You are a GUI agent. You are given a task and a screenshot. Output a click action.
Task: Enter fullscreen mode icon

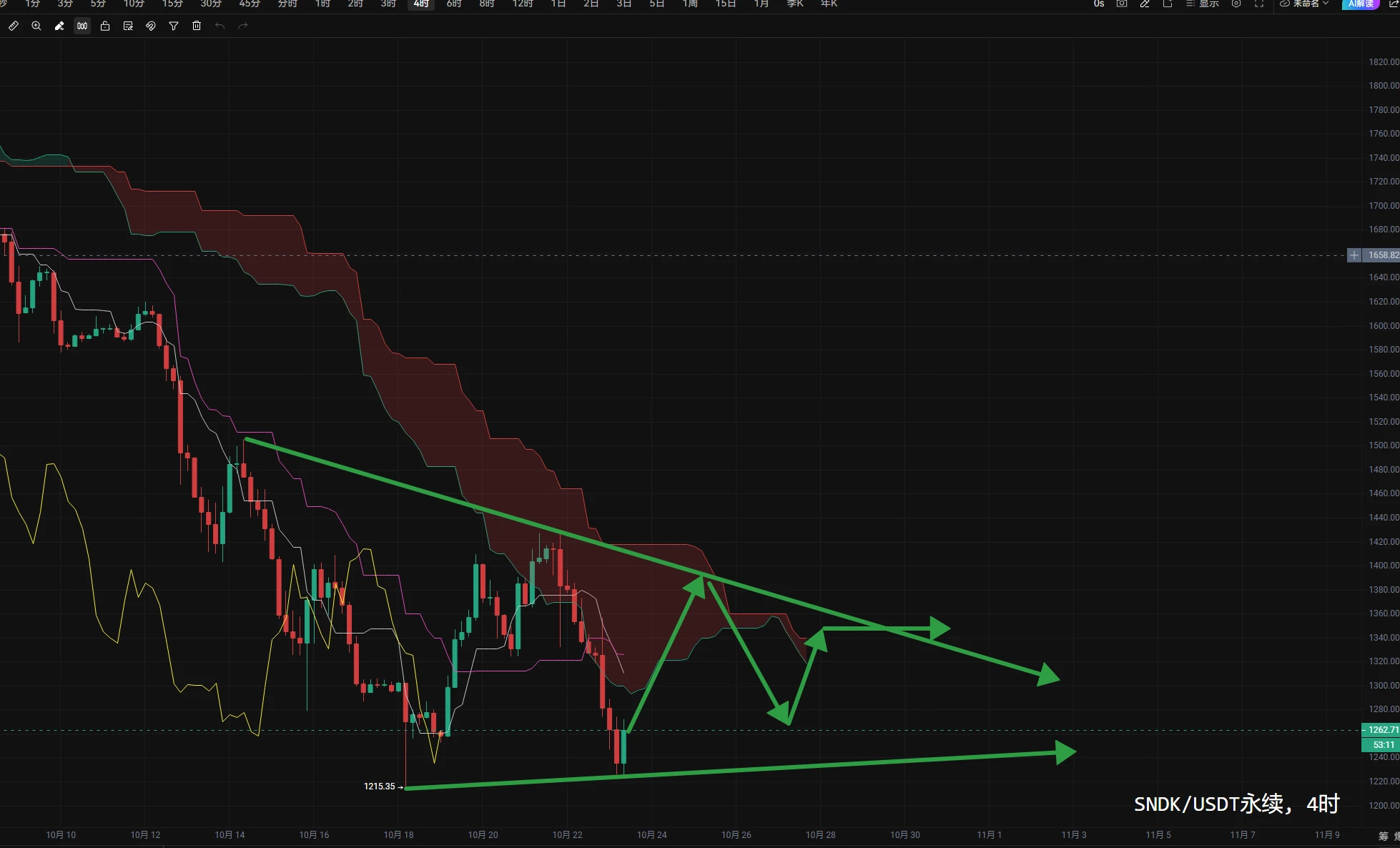[x=1259, y=4]
